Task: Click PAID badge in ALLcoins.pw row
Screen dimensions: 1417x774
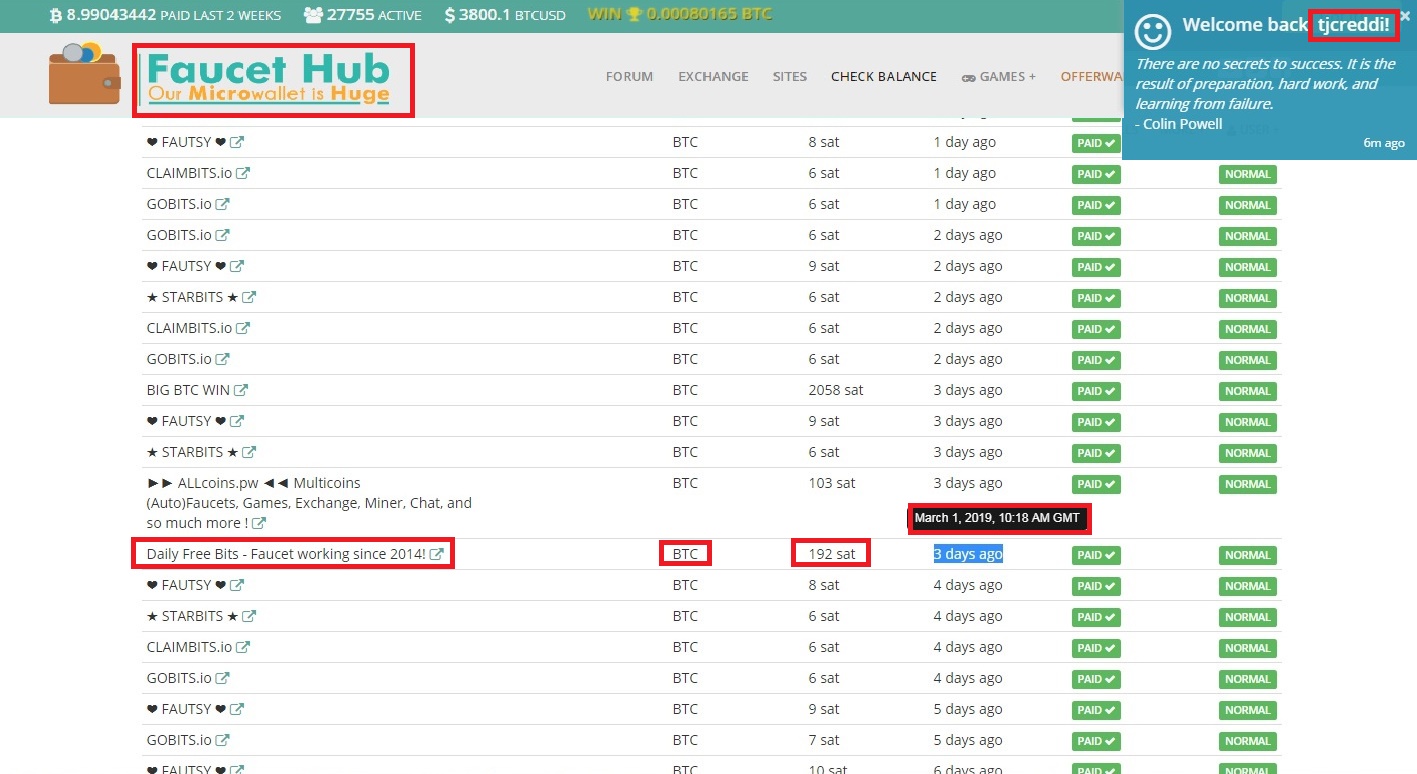Action: [x=1096, y=484]
